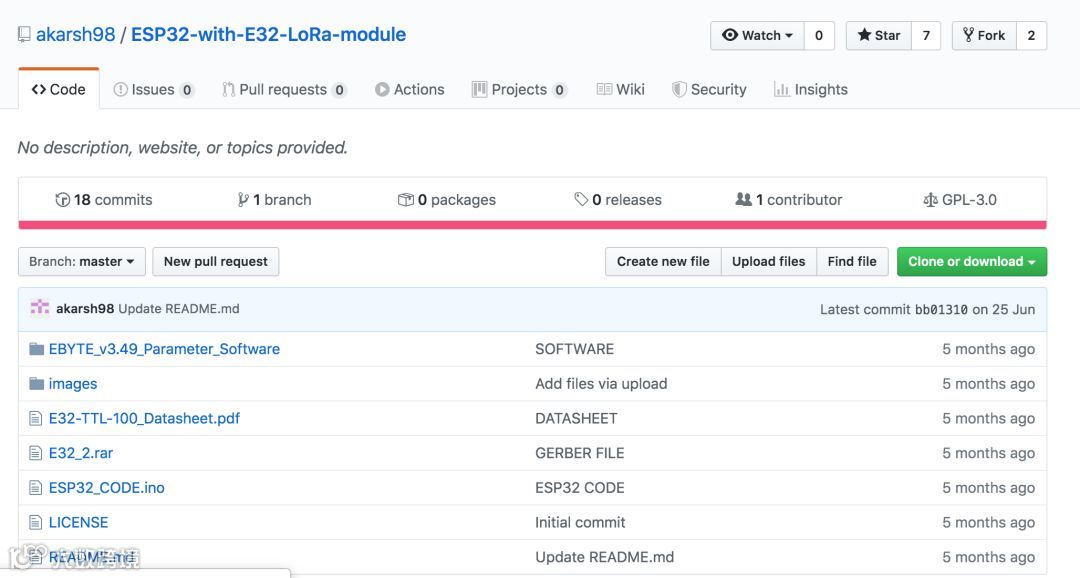Click the file icon beside E32-TTL-100_Datasheet.pdf
The height and width of the screenshot is (578, 1080).
coord(37,419)
